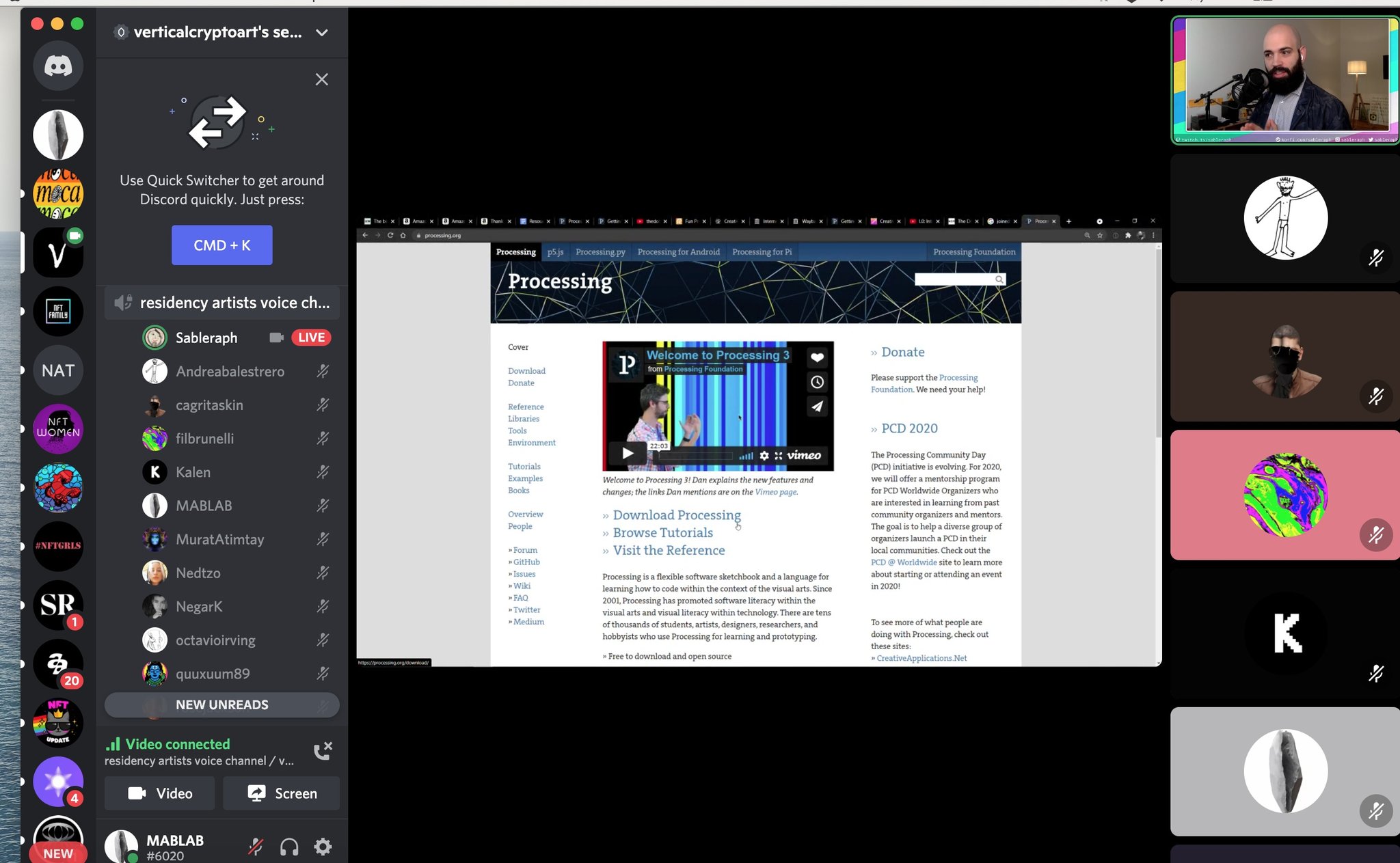Open the moca server icon
Screen dimensions: 1400x863
tap(58, 194)
